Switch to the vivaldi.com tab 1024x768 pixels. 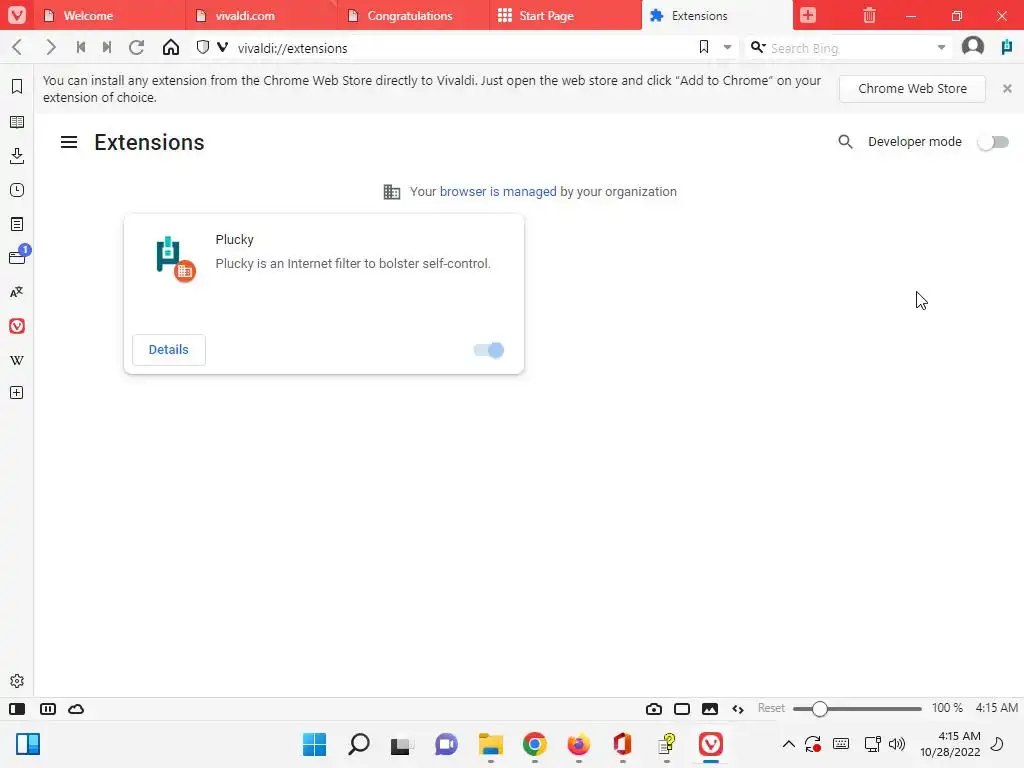click(x=261, y=15)
